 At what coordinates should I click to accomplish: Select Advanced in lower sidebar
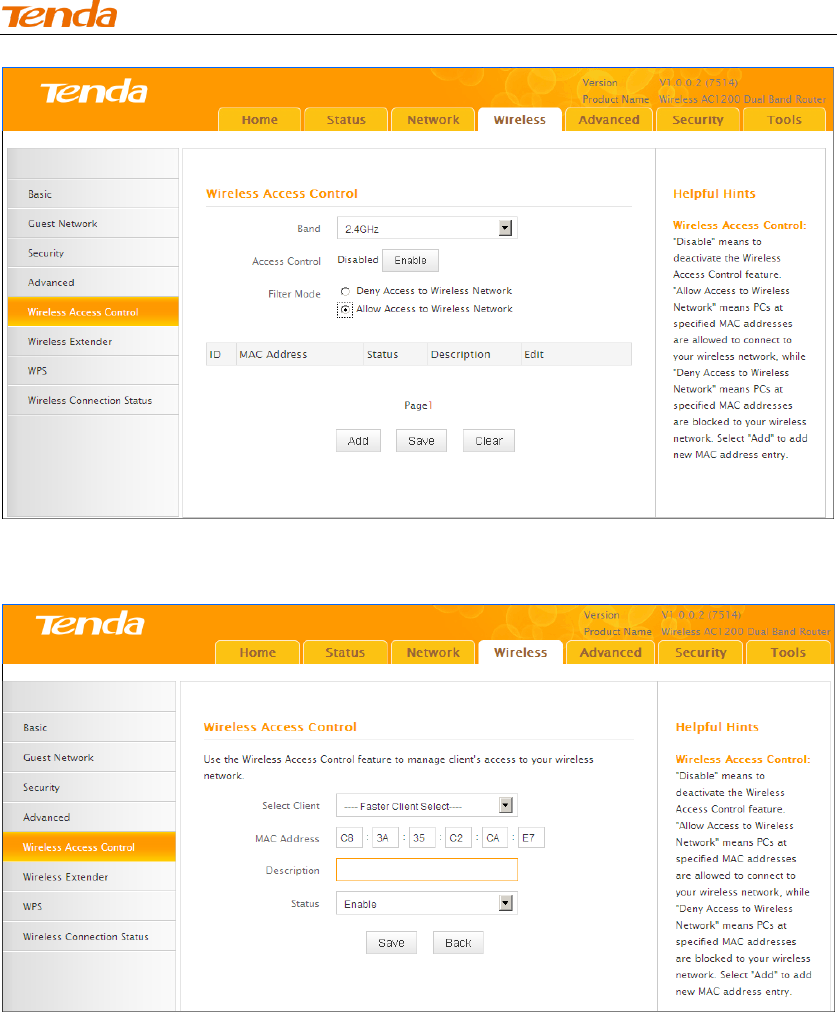click(89, 817)
